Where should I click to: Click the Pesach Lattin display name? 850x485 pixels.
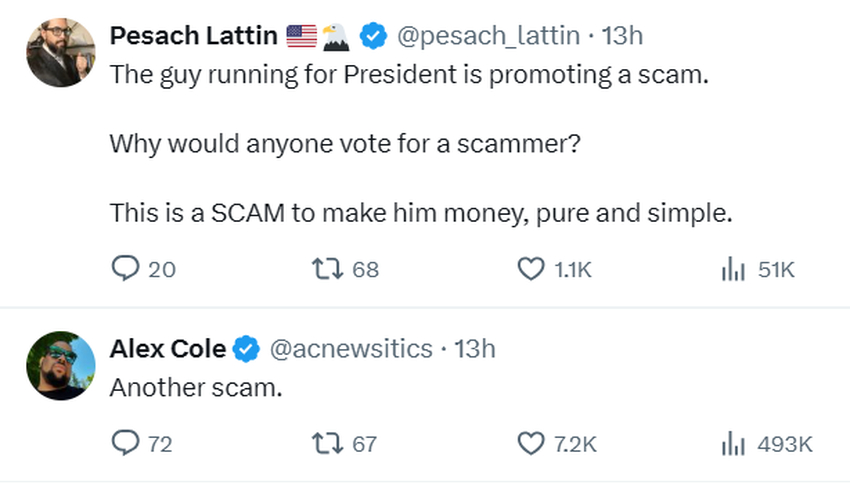coord(193,36)
